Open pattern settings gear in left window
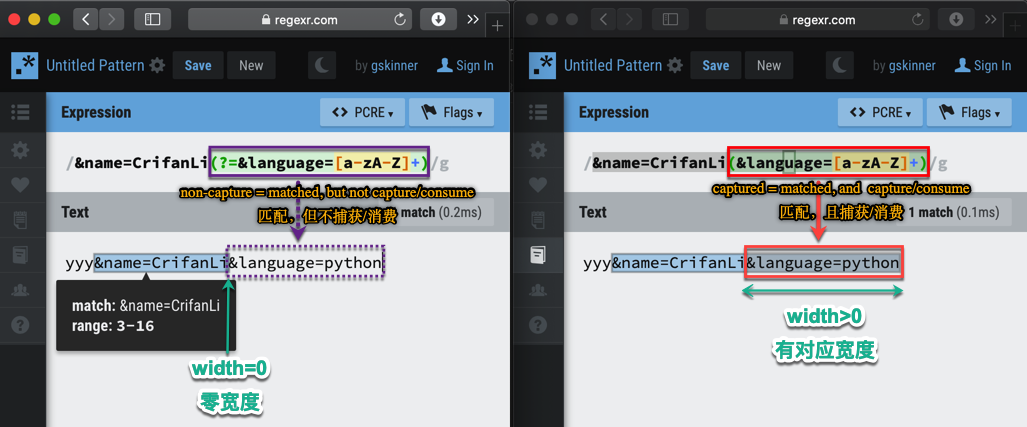 [x=157, y=65]
